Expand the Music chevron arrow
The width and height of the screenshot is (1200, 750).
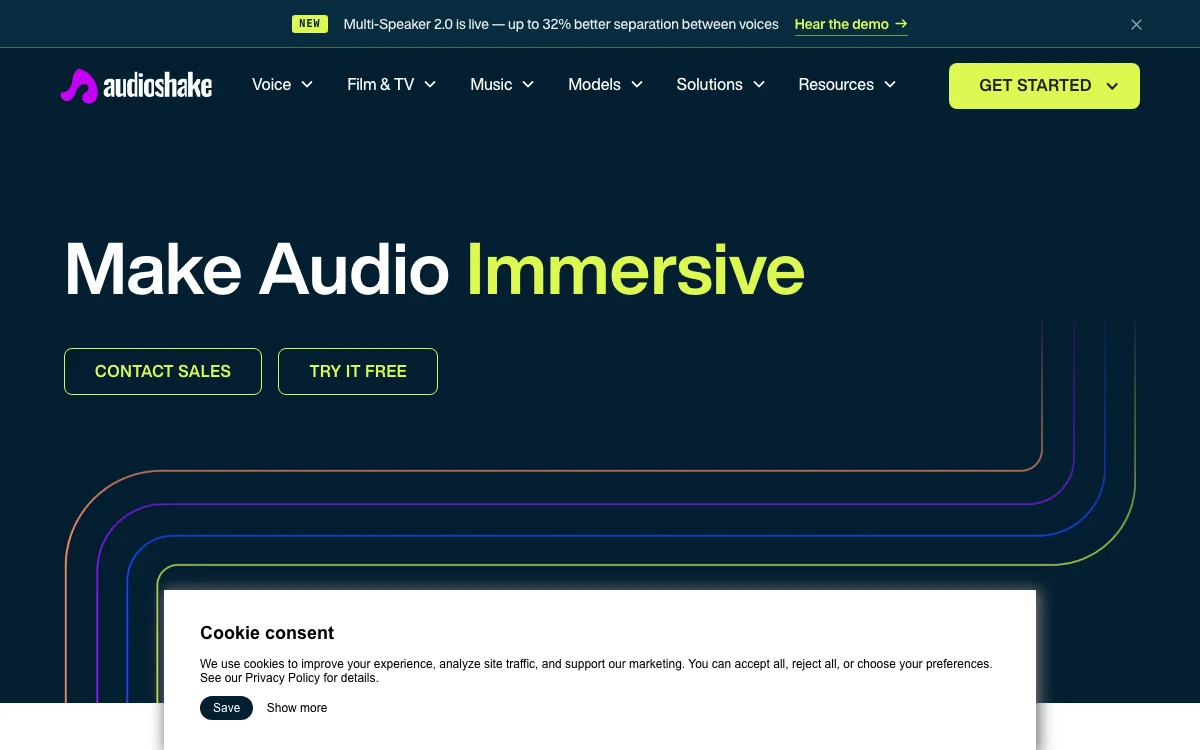click(x=528, y=85)
